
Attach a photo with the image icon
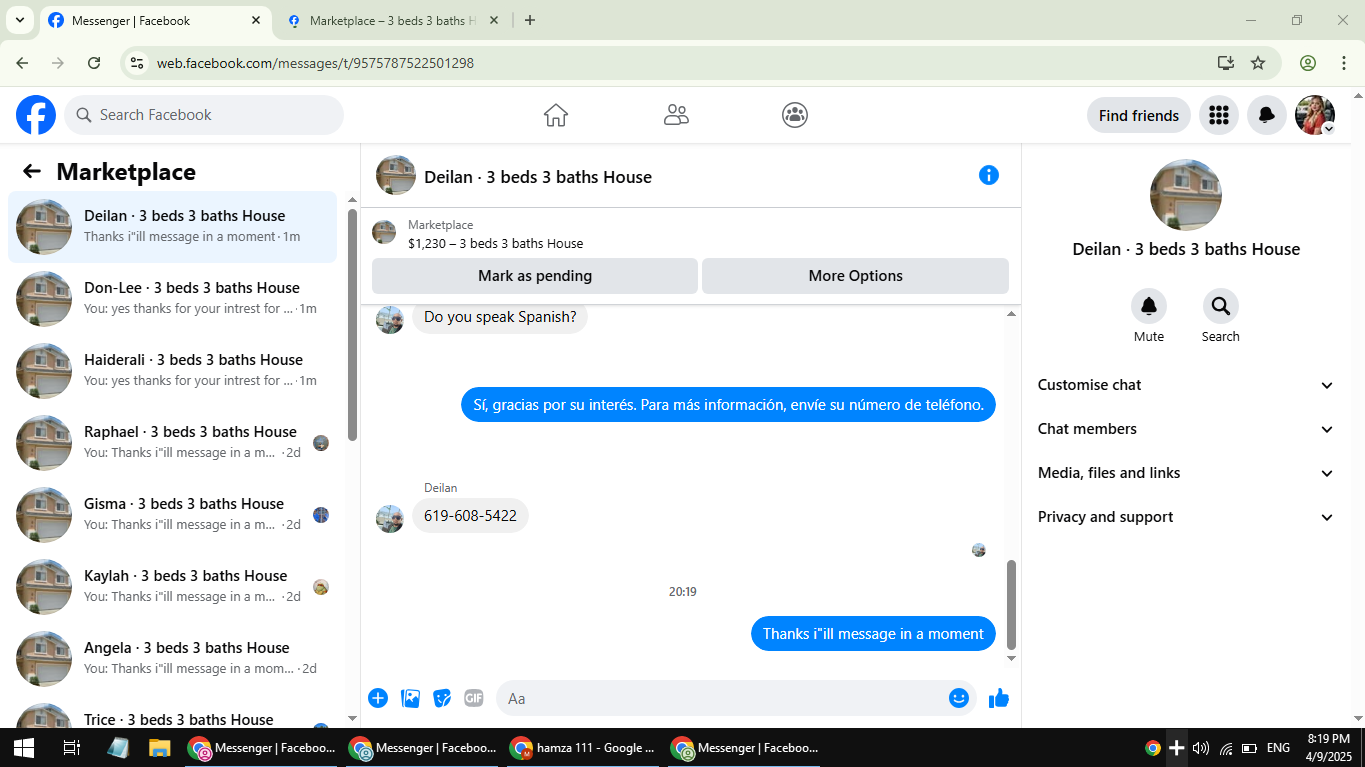[x=410, y=698]
